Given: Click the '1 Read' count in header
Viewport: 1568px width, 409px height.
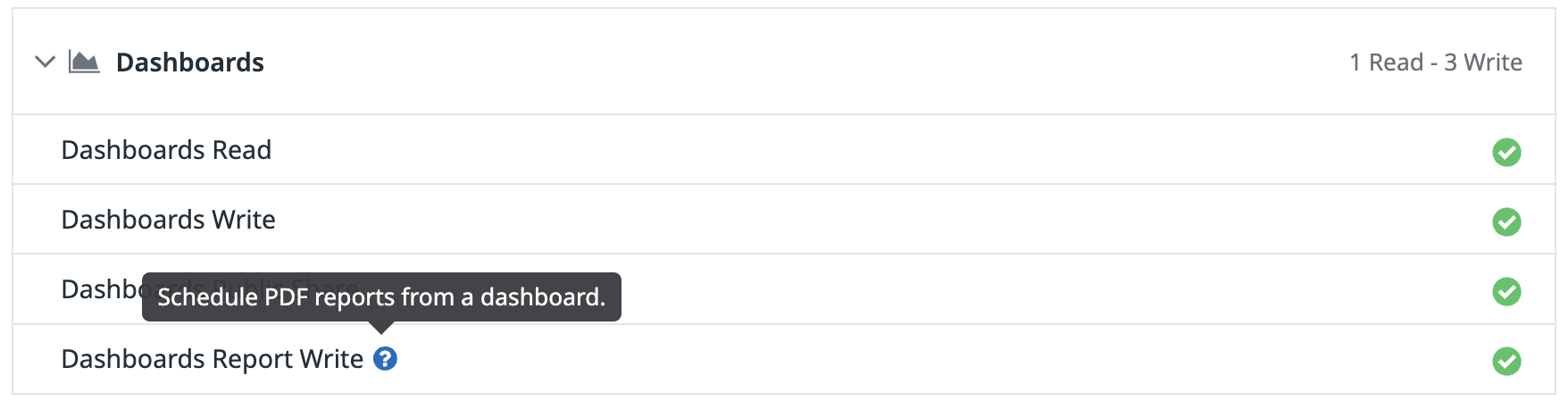Looking at the screenshot, I should click(1386, 63).
